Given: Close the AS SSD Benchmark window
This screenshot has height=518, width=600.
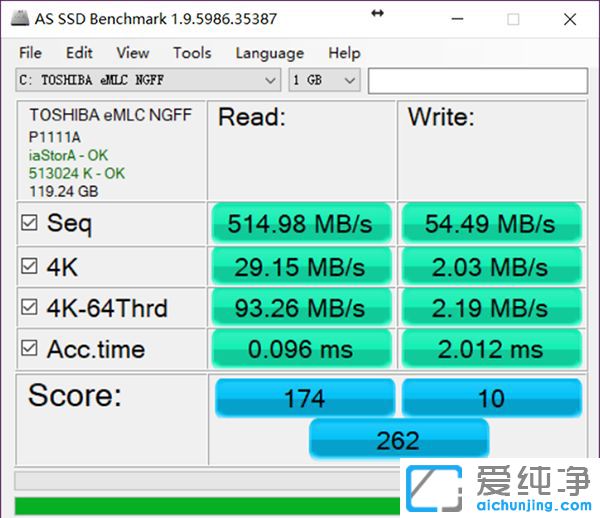Looking at the screenshot, I should (x=570, y=19).
